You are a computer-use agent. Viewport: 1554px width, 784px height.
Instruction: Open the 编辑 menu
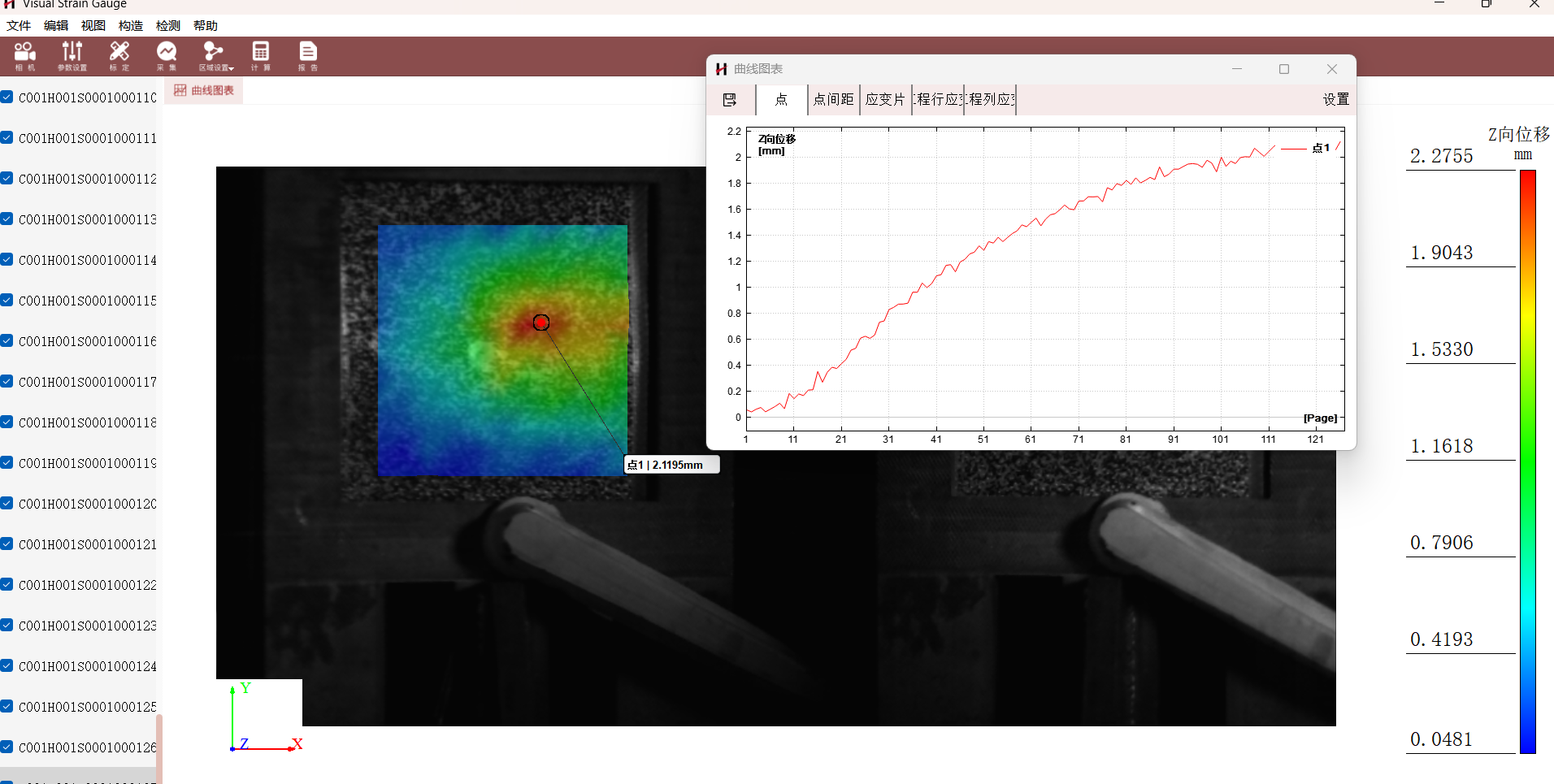click(x=56, y=26)
